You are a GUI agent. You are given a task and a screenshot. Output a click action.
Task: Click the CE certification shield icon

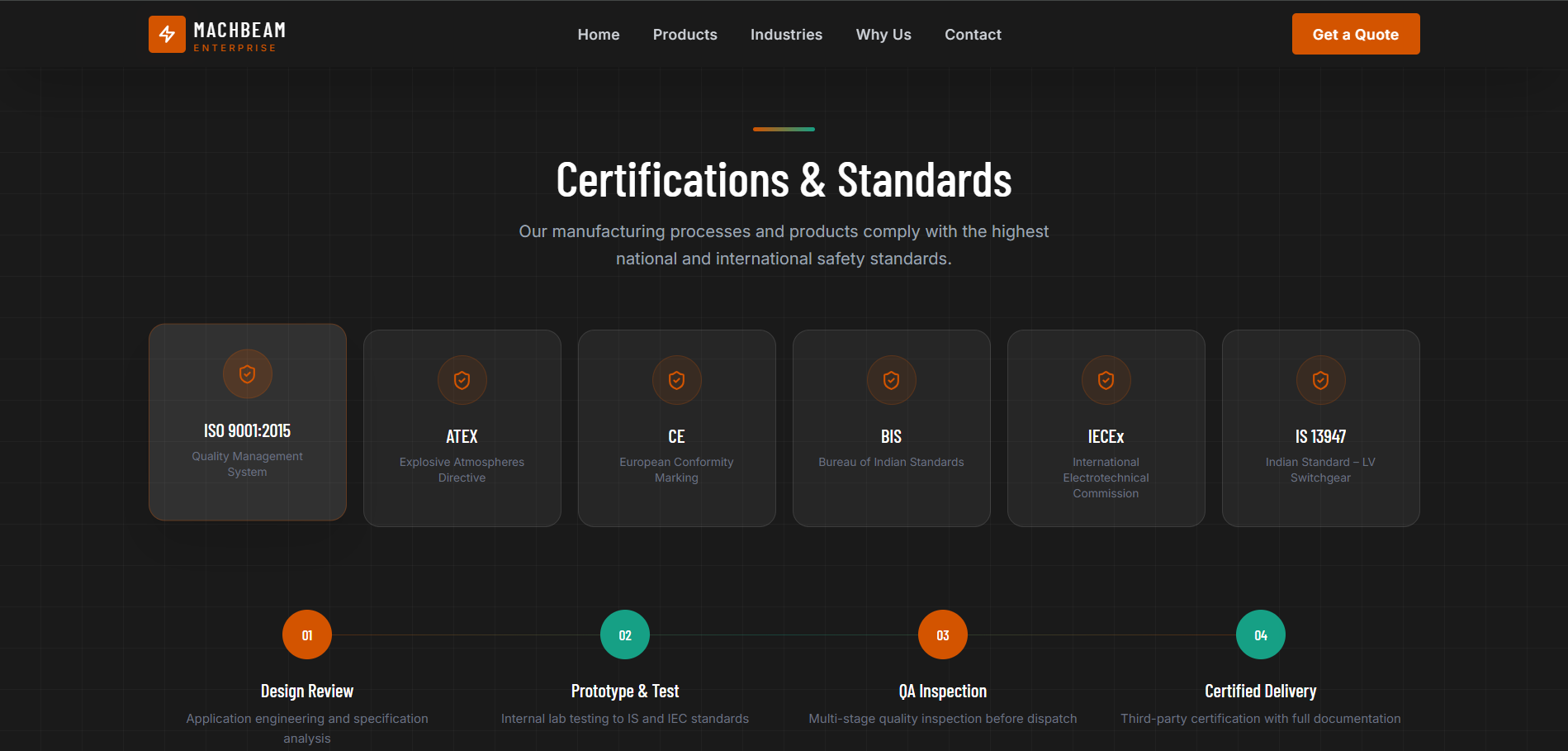pyautogui.click(x=677, y=380)
